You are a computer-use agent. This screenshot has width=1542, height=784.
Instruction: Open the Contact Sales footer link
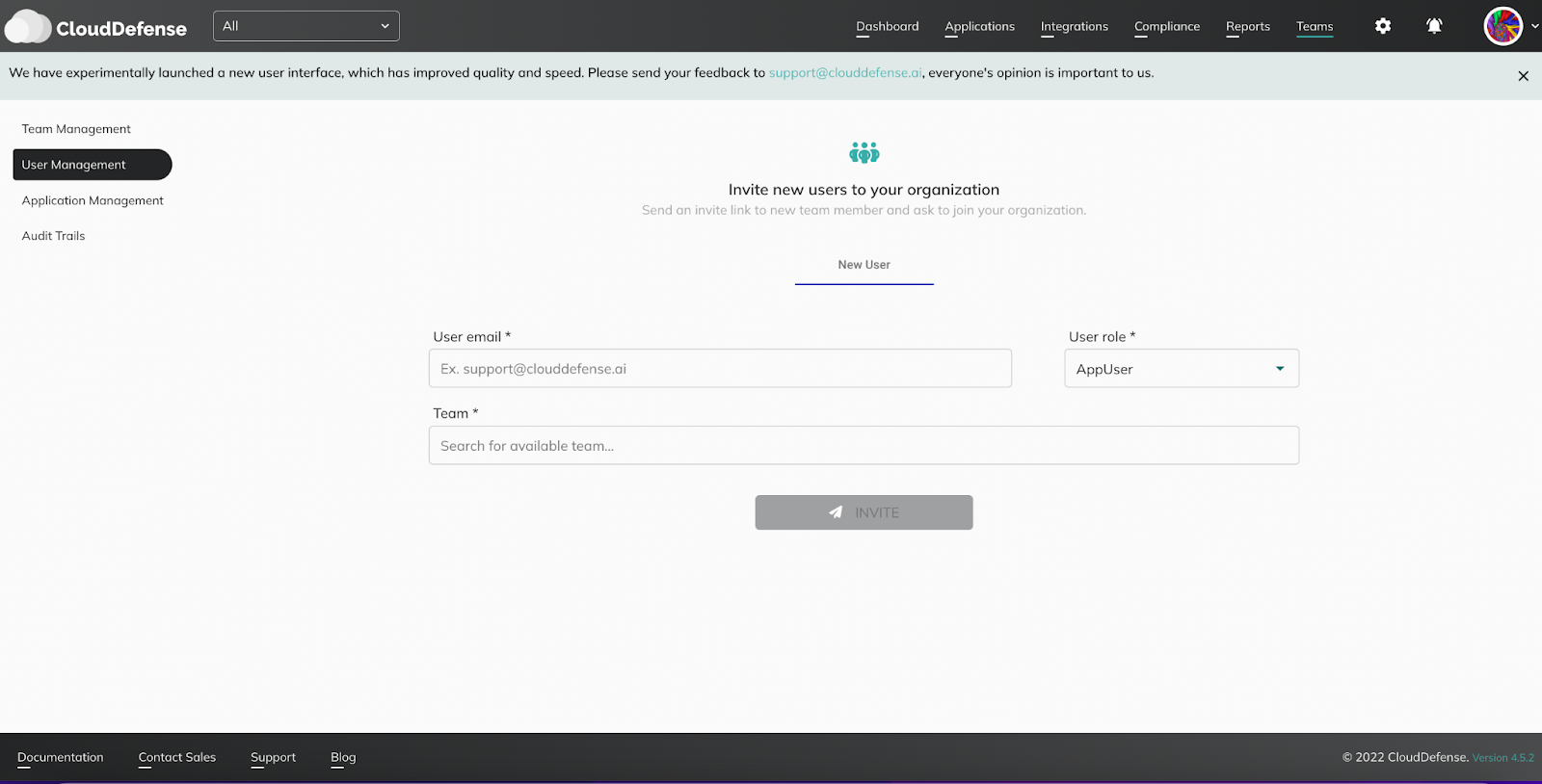(x=177, y=758)
